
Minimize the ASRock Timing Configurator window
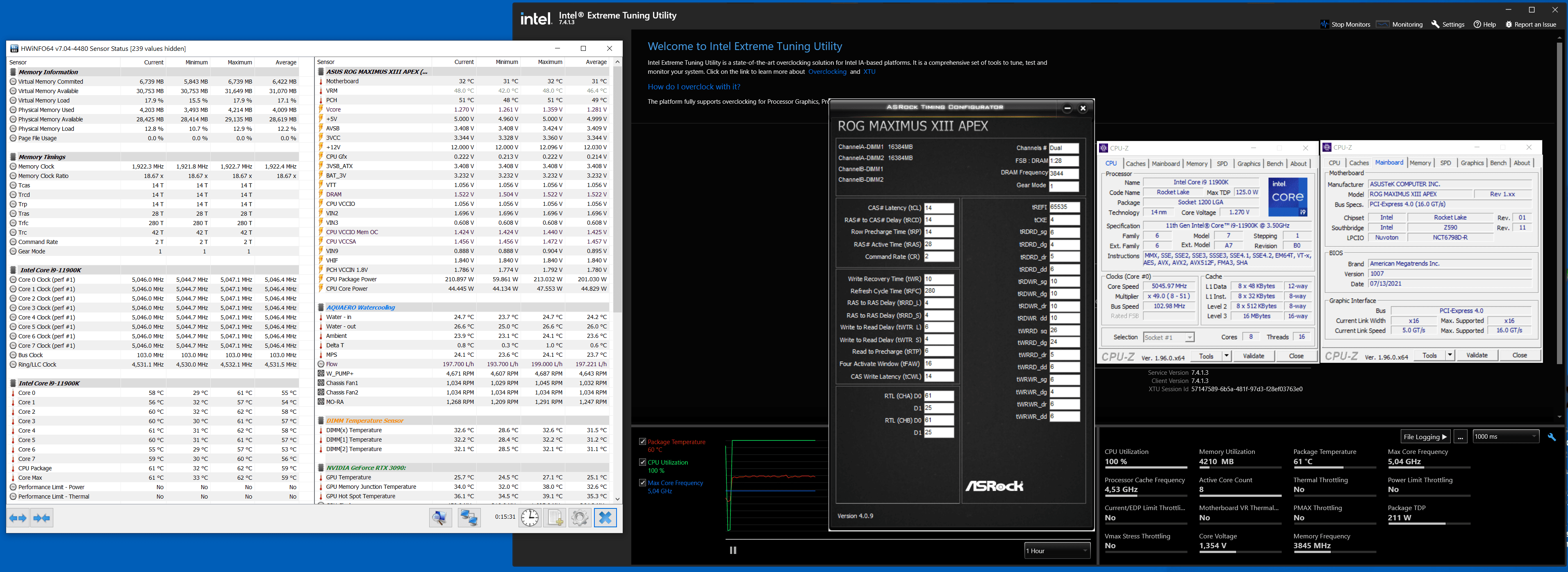[x=1067, y=108]
